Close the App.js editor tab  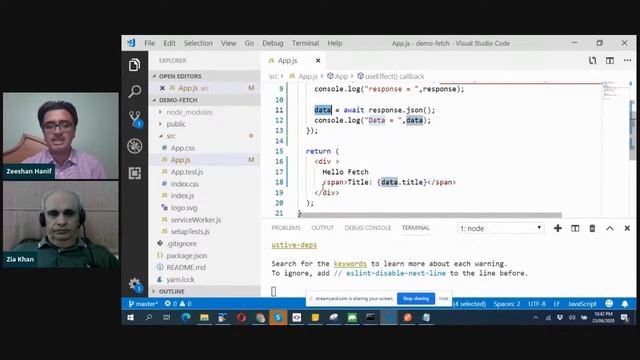tap(318, 60)
